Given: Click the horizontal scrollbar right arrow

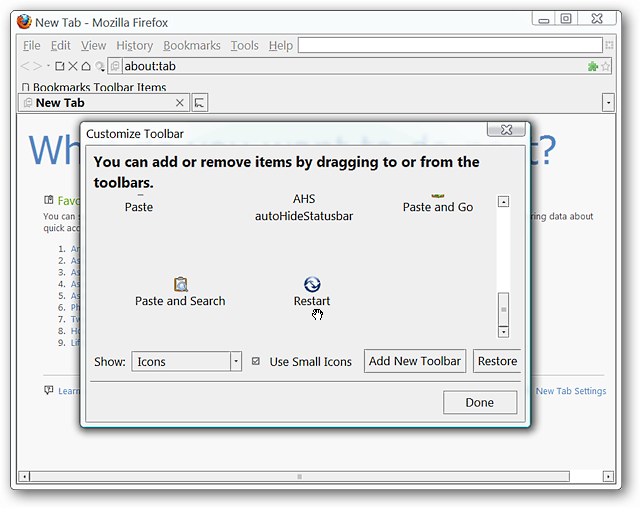Looking at the screenshot, I should tap(608, 476).
